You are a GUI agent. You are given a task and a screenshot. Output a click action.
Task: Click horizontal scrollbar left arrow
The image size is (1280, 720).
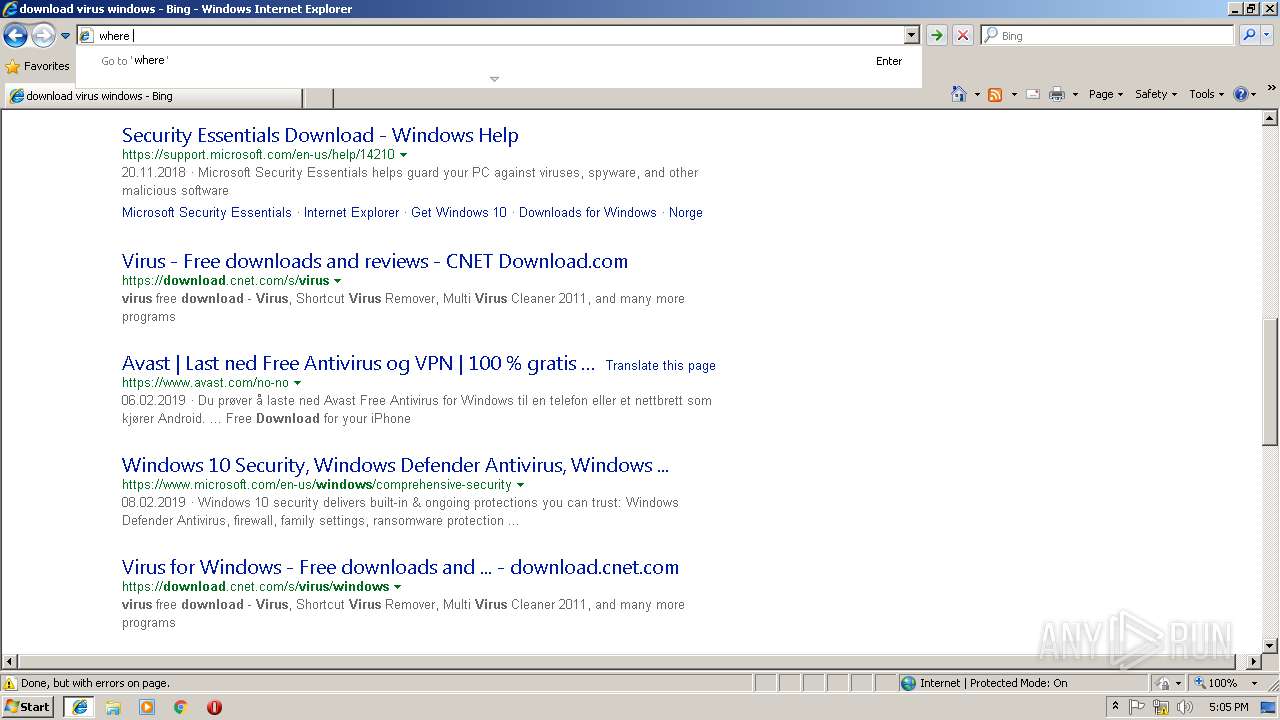coord(9,662)
